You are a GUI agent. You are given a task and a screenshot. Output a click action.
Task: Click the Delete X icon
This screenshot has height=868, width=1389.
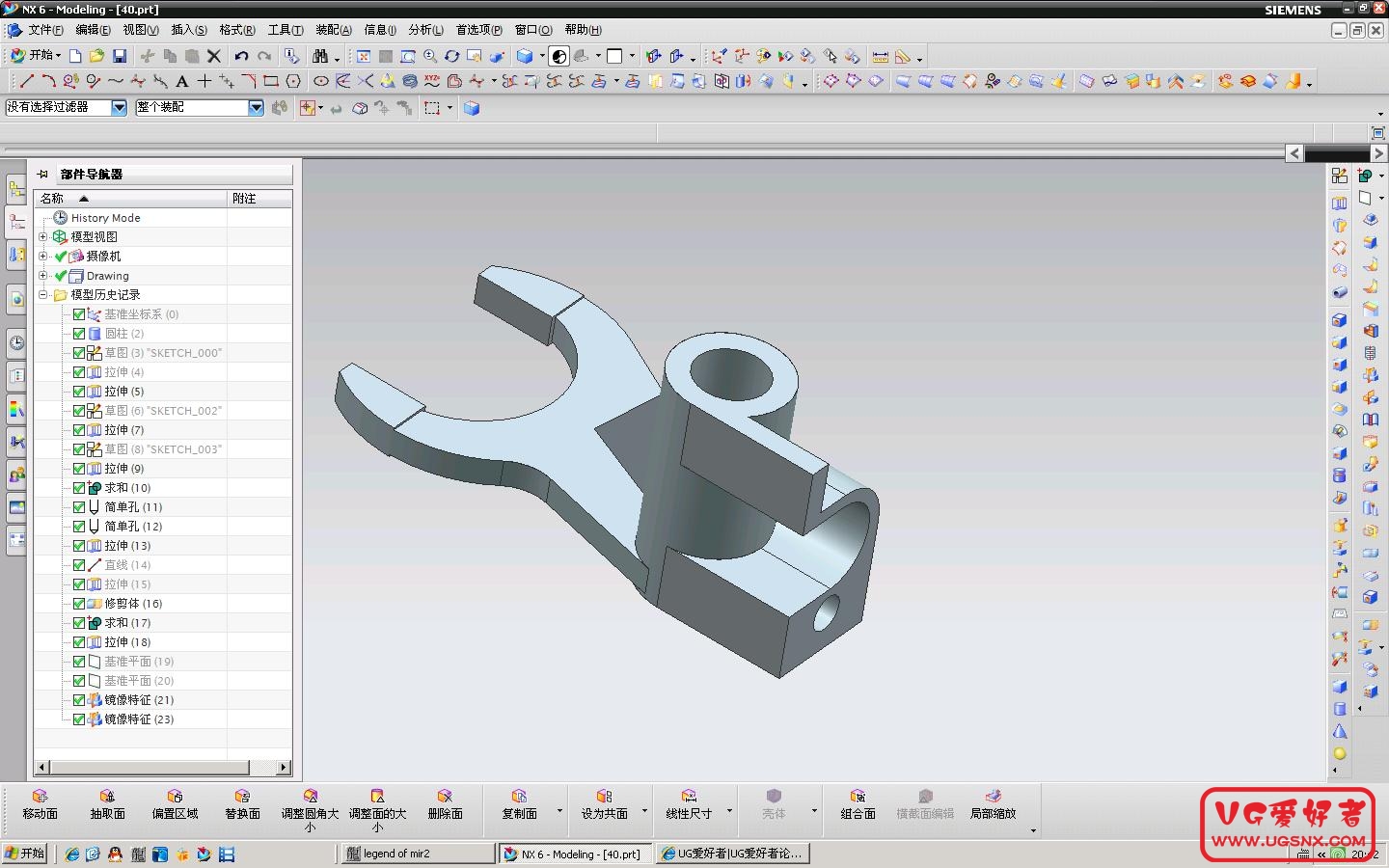pyautogui.click(x=214, y=56)
